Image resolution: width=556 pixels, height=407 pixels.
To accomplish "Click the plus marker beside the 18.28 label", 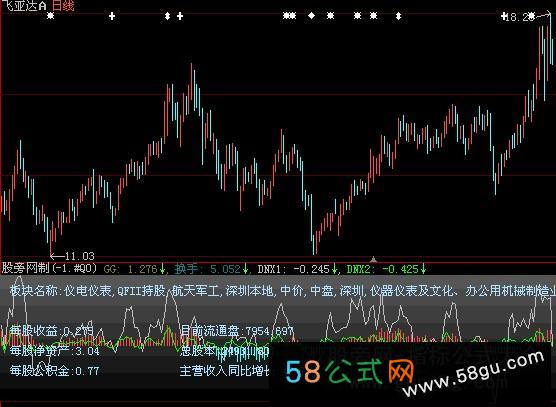I will (x=504, y=16).
